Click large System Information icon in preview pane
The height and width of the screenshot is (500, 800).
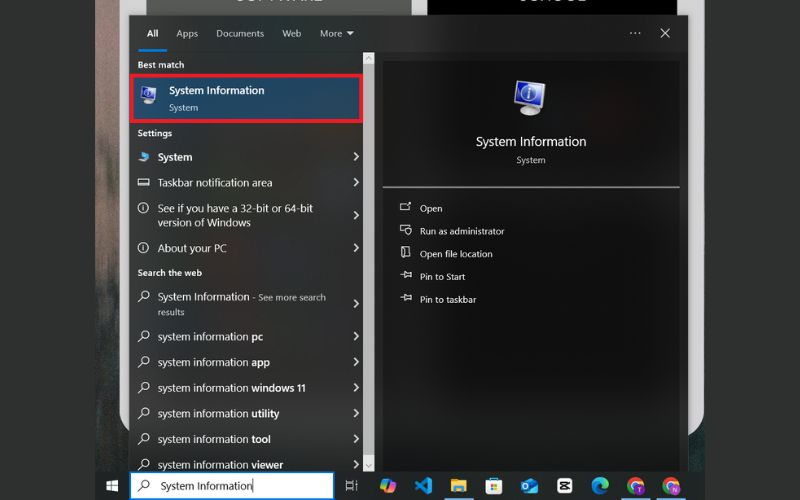click(529, 97)
